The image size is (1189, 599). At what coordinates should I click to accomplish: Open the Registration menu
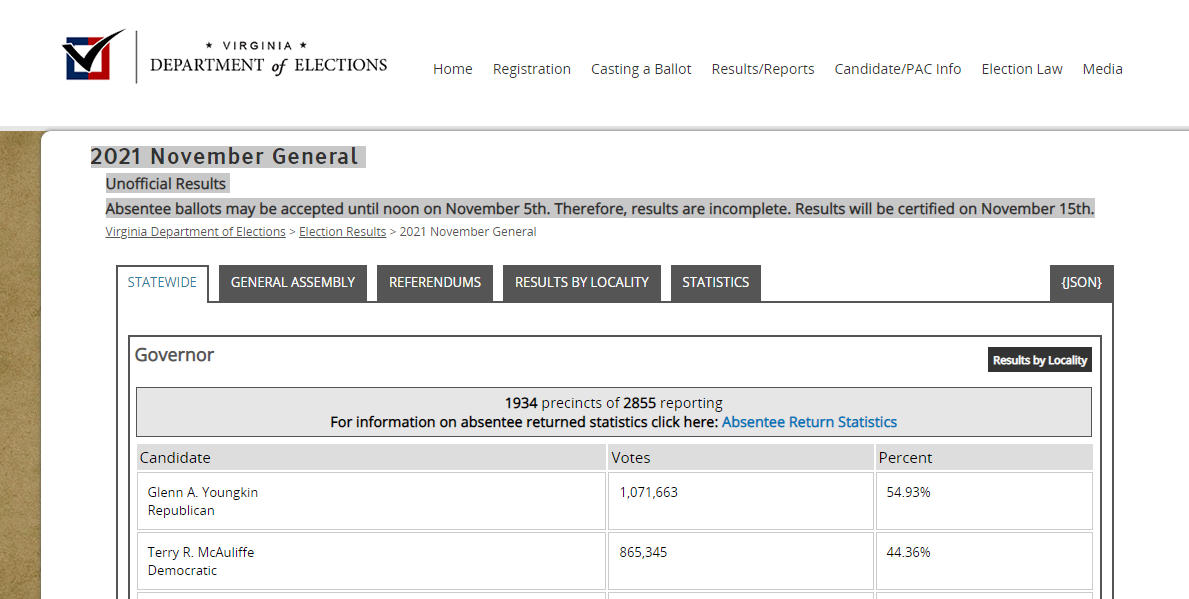tap(532, 69)
